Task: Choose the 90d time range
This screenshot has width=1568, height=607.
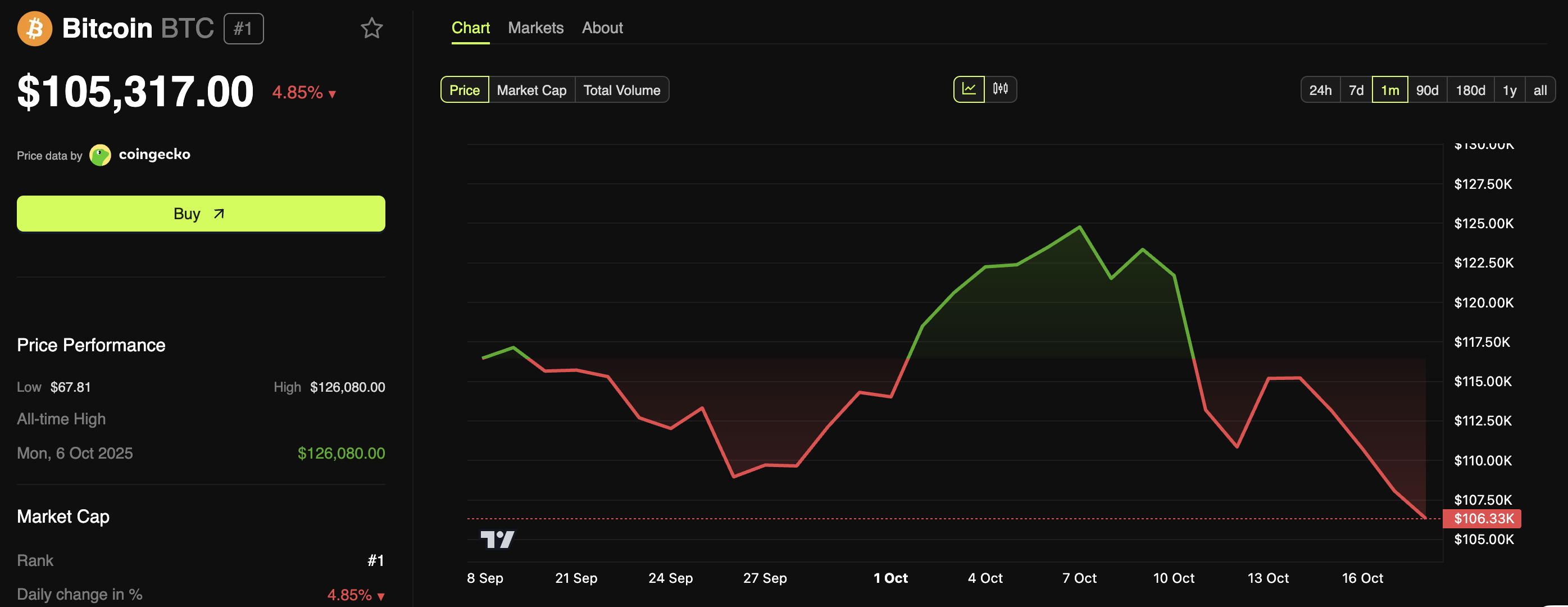Action: (x=1427, y=90)
